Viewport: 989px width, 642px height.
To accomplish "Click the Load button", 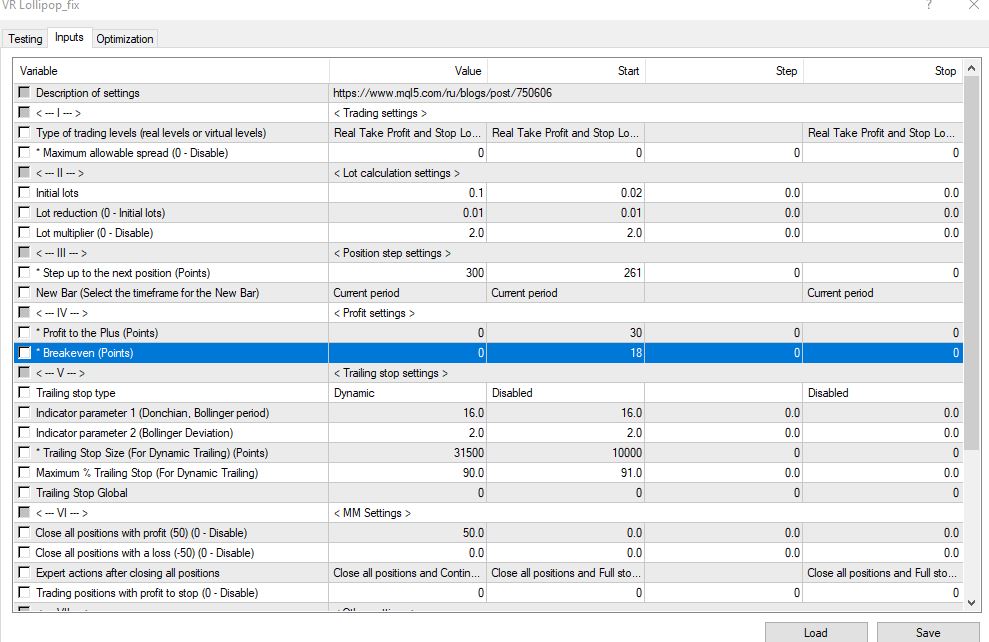I will [x=816, y=633].
